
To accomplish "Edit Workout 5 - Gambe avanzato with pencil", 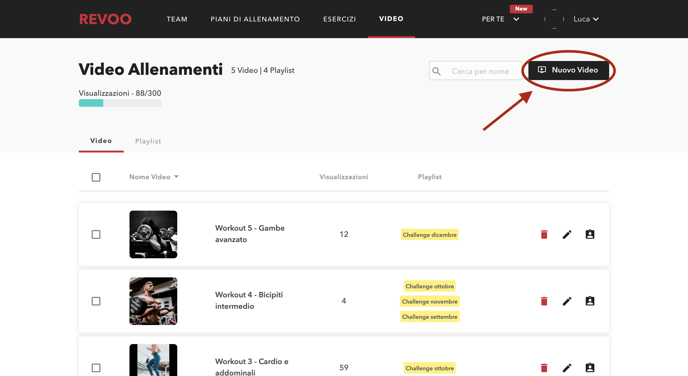I will (x=567, y=234).
